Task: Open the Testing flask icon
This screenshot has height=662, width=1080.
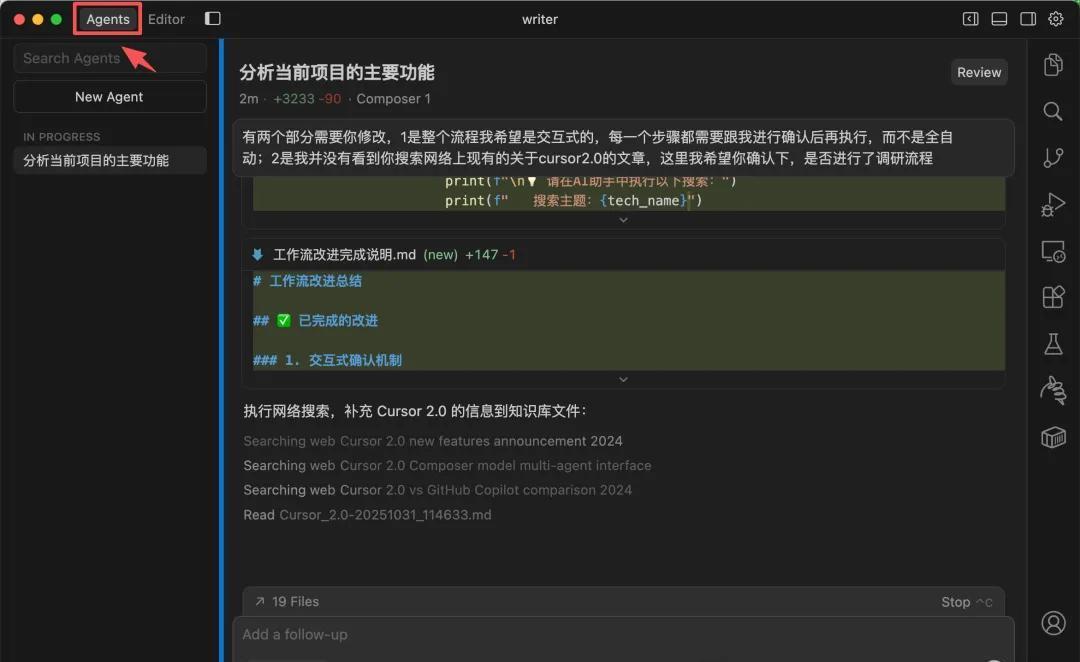Action: (1053, 344)
